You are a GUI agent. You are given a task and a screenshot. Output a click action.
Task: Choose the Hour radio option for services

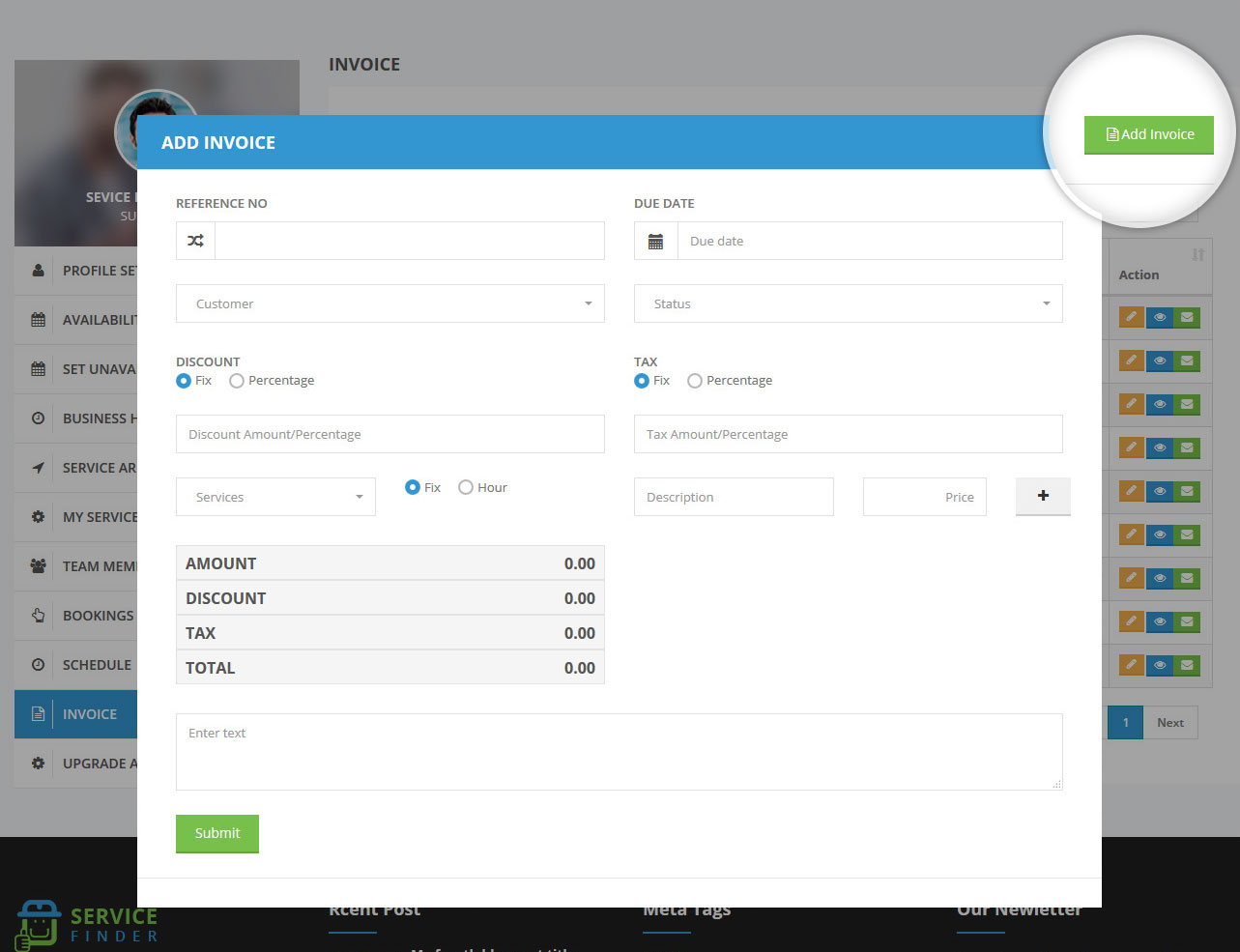pos(466,488)
